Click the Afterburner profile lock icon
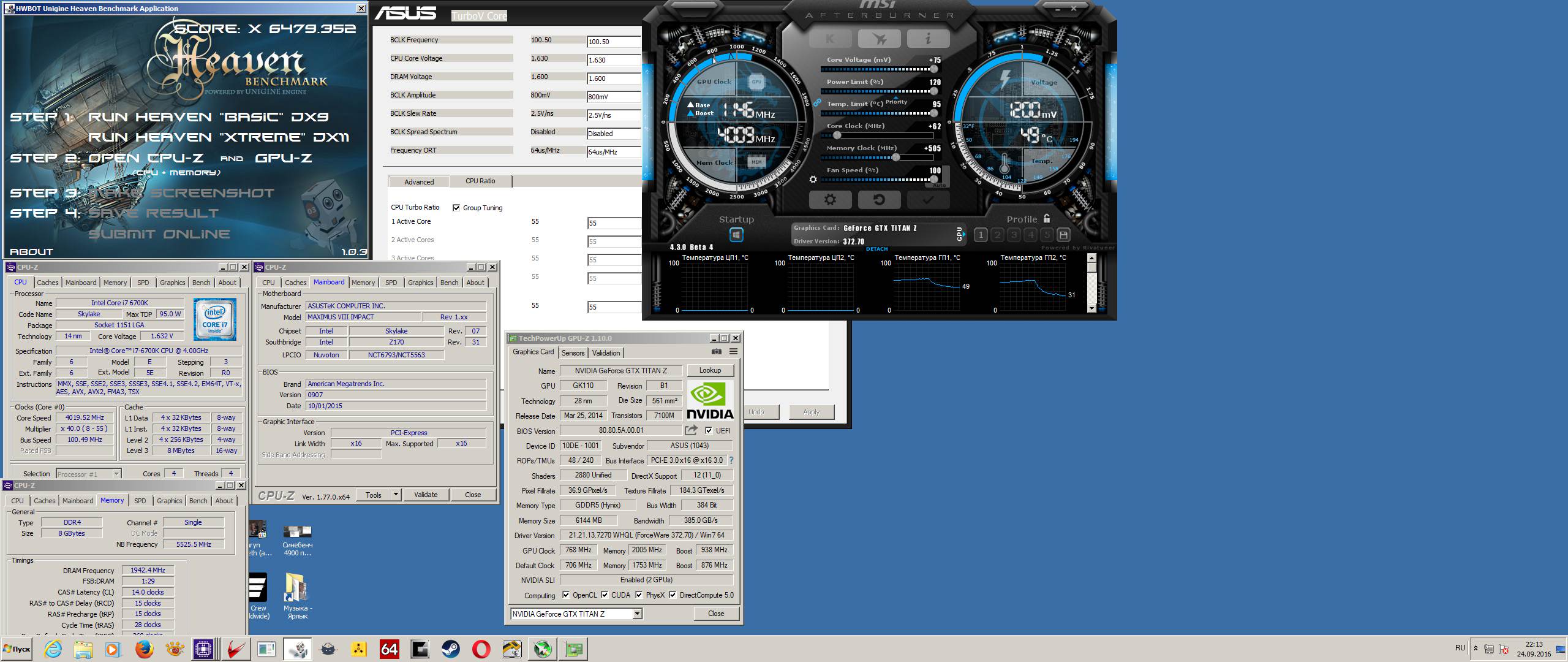1568x662 pixels. pos(1047,218)
